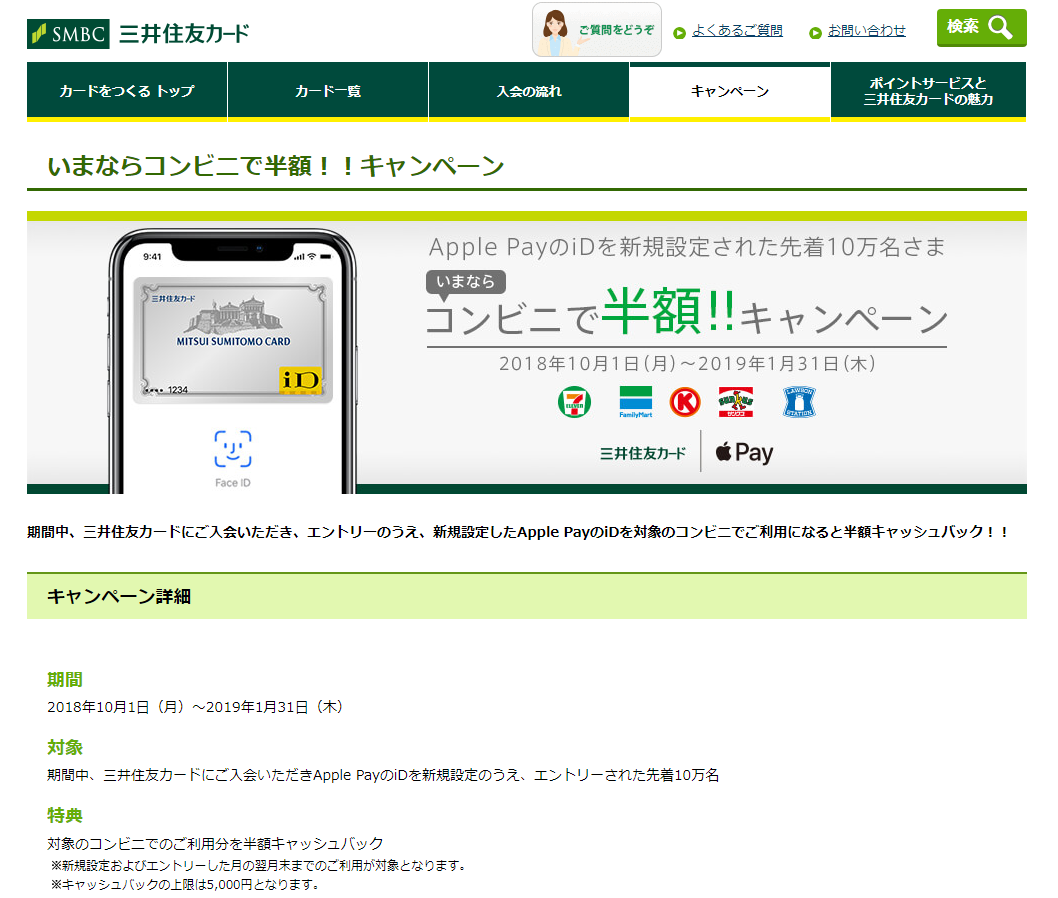This screenshot has height=898, width=1058.
Task: Click the iD mark on card image
Action: pyautogui.click(x=300, y=381)
